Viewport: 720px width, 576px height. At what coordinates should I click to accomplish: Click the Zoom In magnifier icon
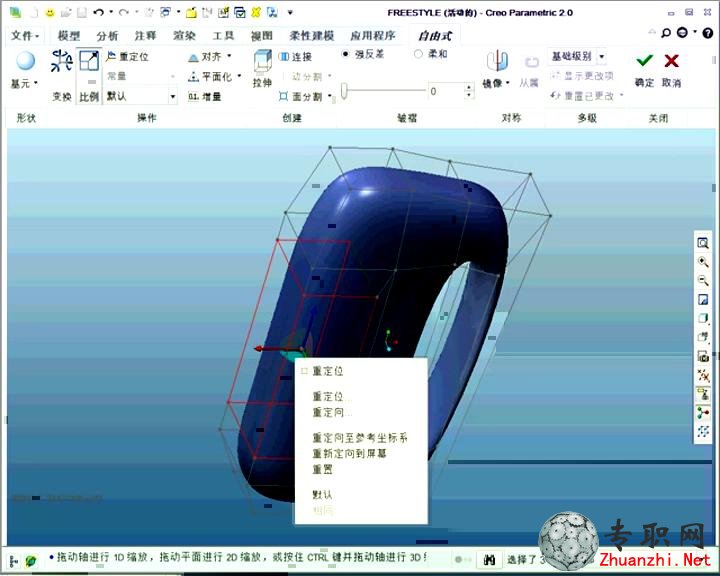[703, 262]
